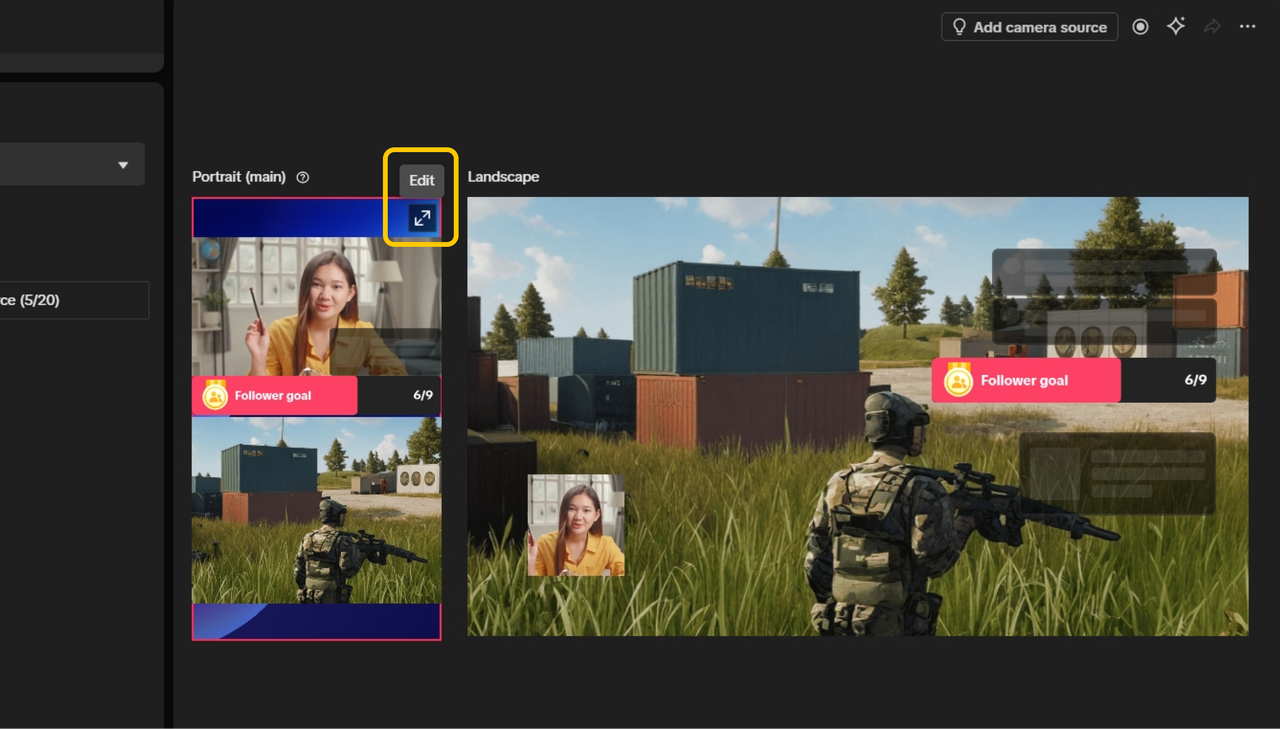Select the game capture in portrait preview
1280x729 pixels.
point(316,510)
